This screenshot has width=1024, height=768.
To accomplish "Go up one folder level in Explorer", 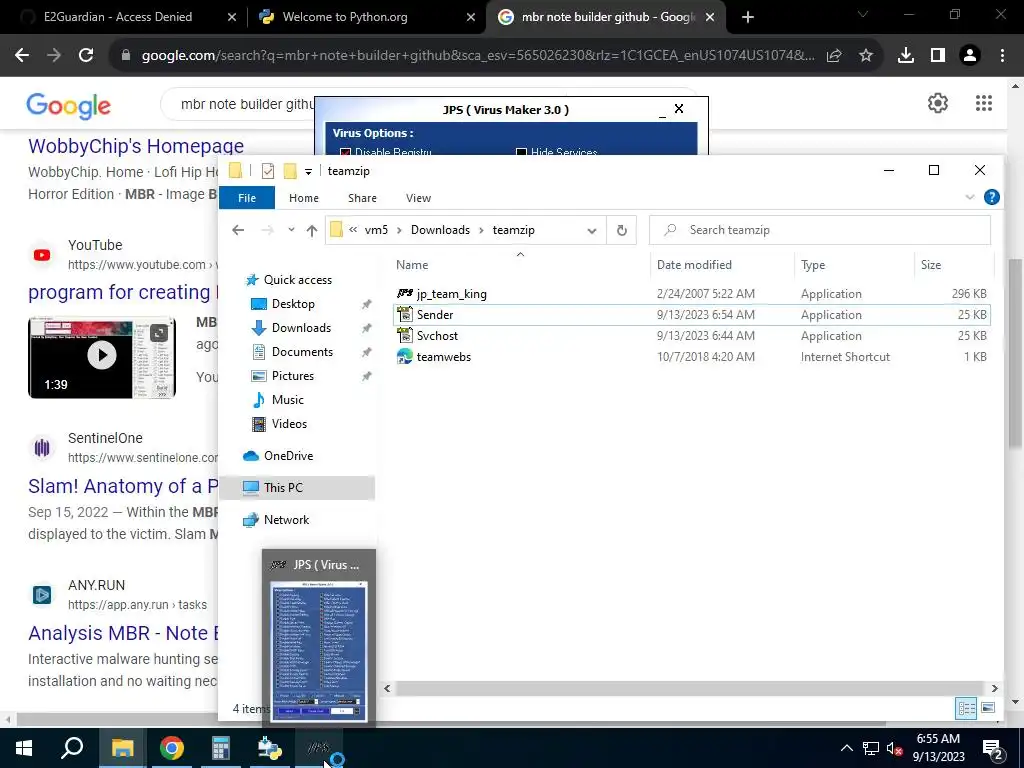I will [312, 230].
